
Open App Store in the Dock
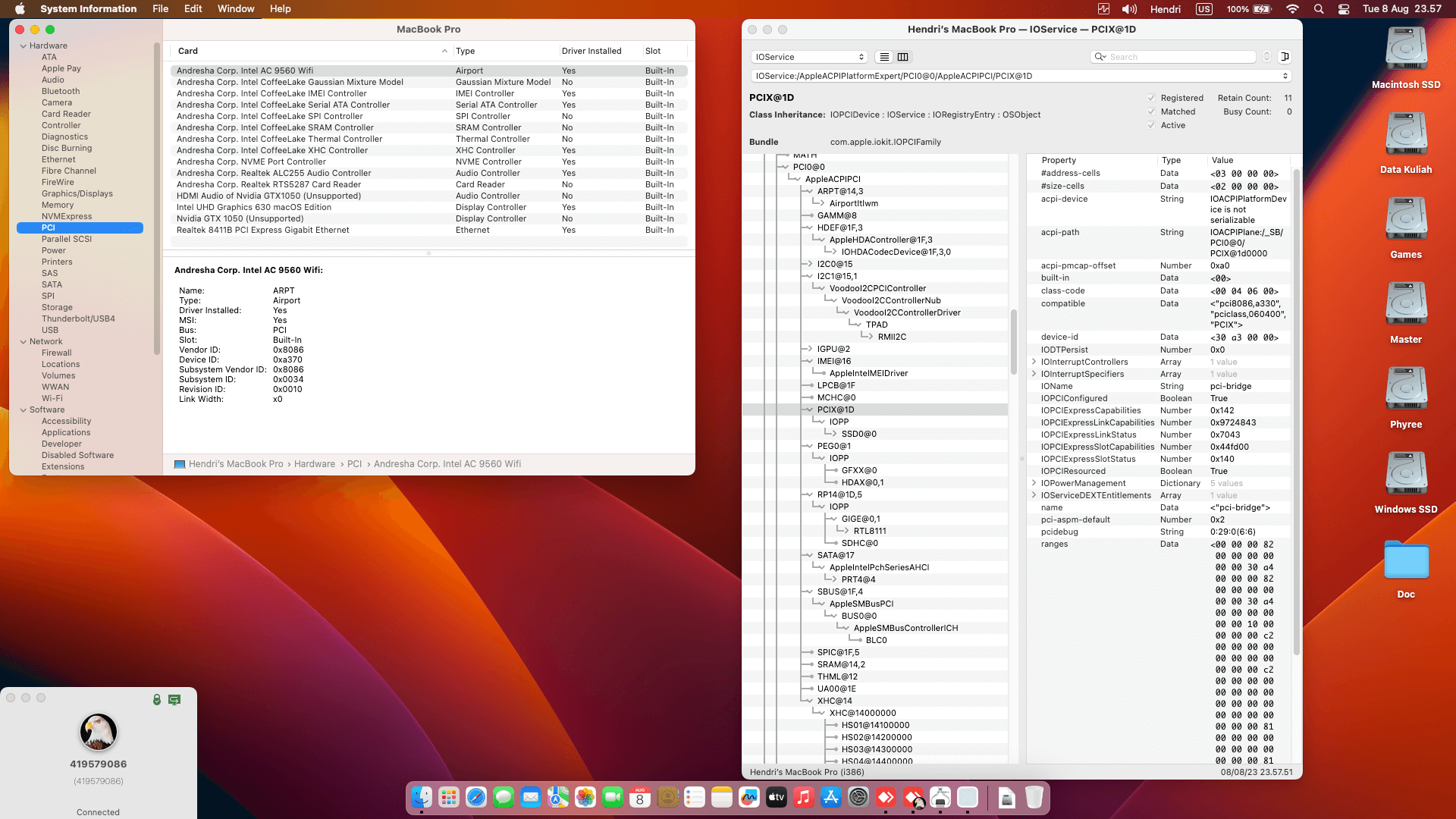(831, 797)
